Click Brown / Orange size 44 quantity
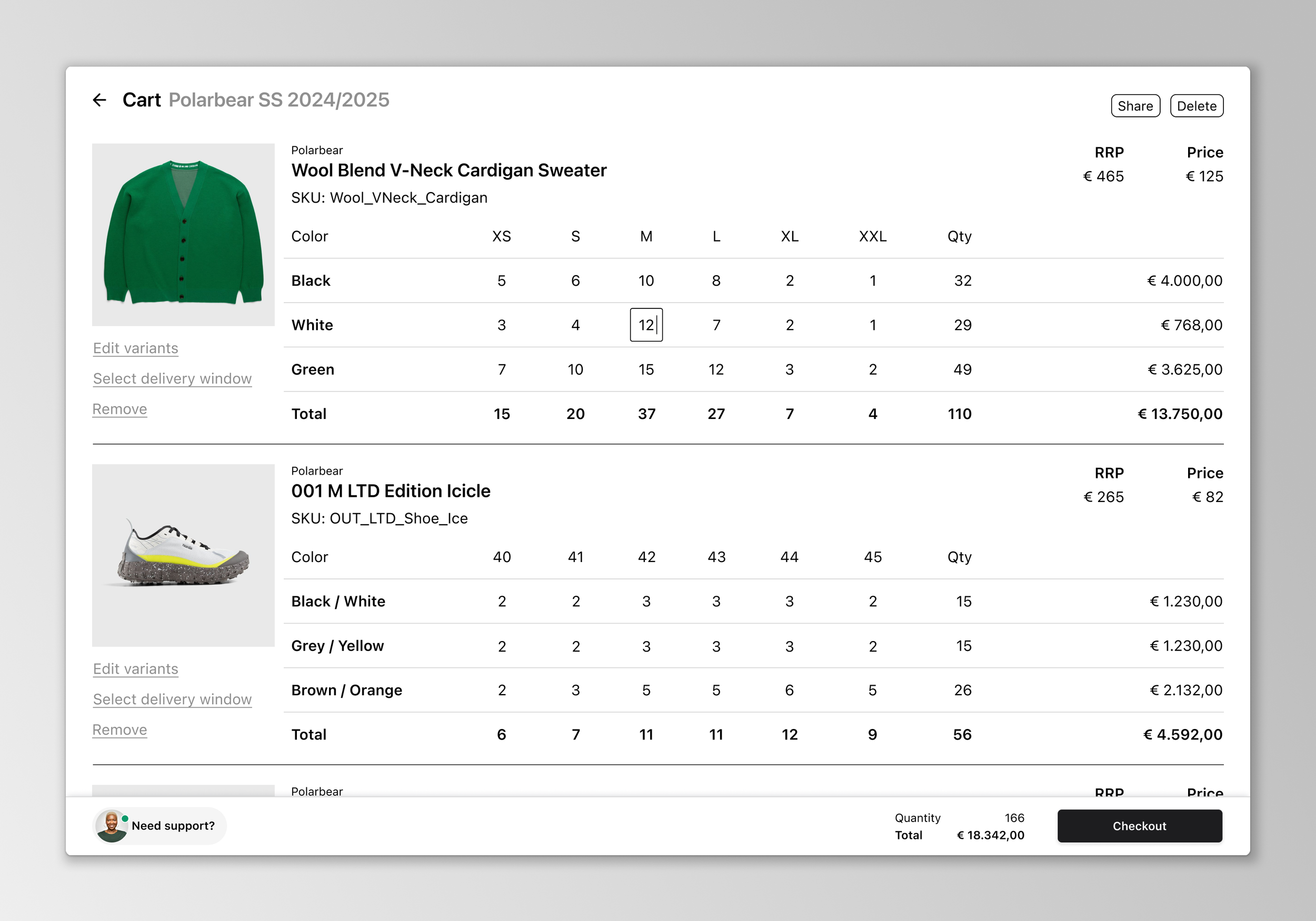 tap(789, 690)
